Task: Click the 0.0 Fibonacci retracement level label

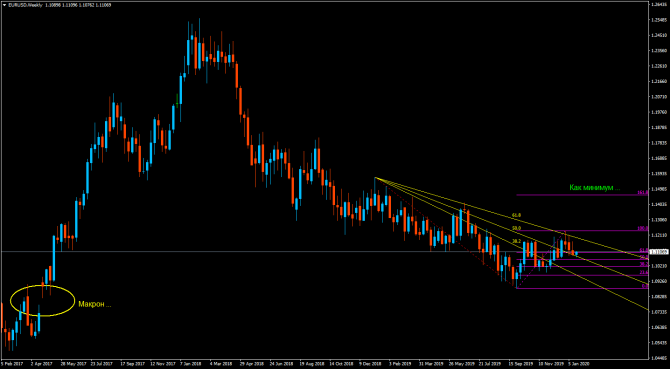Action: point(645,286)
